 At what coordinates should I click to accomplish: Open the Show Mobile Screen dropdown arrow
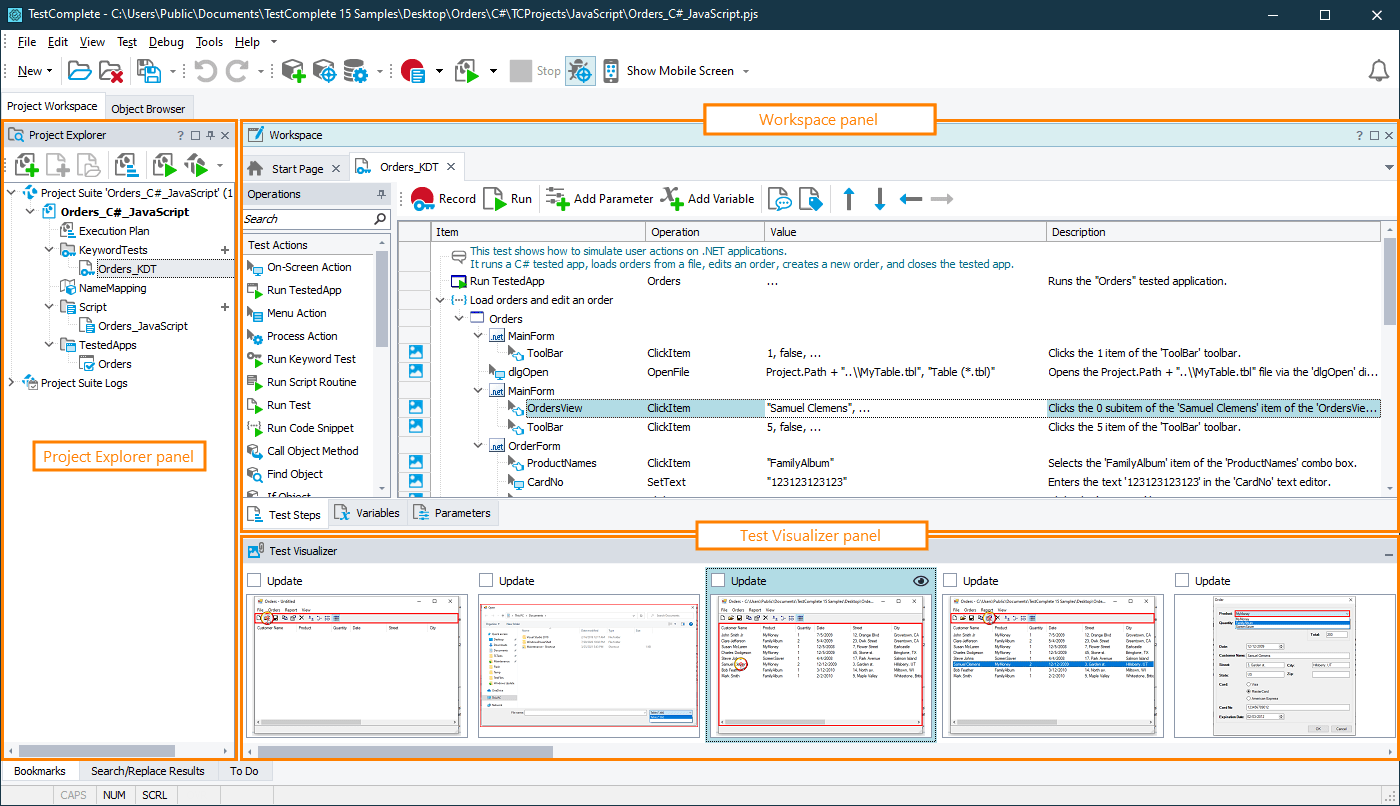pyautogui.click(x=745, y=70)
